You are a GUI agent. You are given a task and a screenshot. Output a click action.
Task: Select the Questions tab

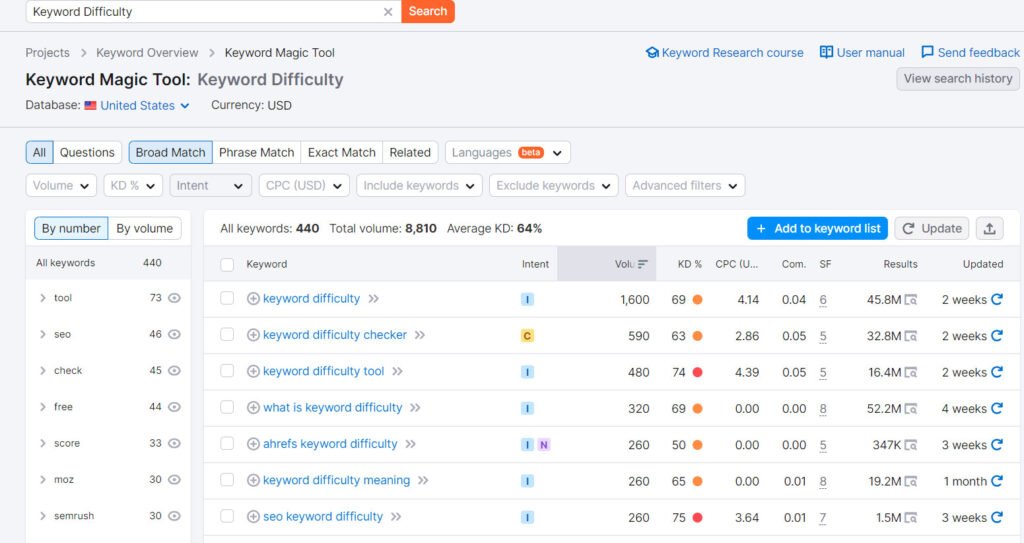87,152
